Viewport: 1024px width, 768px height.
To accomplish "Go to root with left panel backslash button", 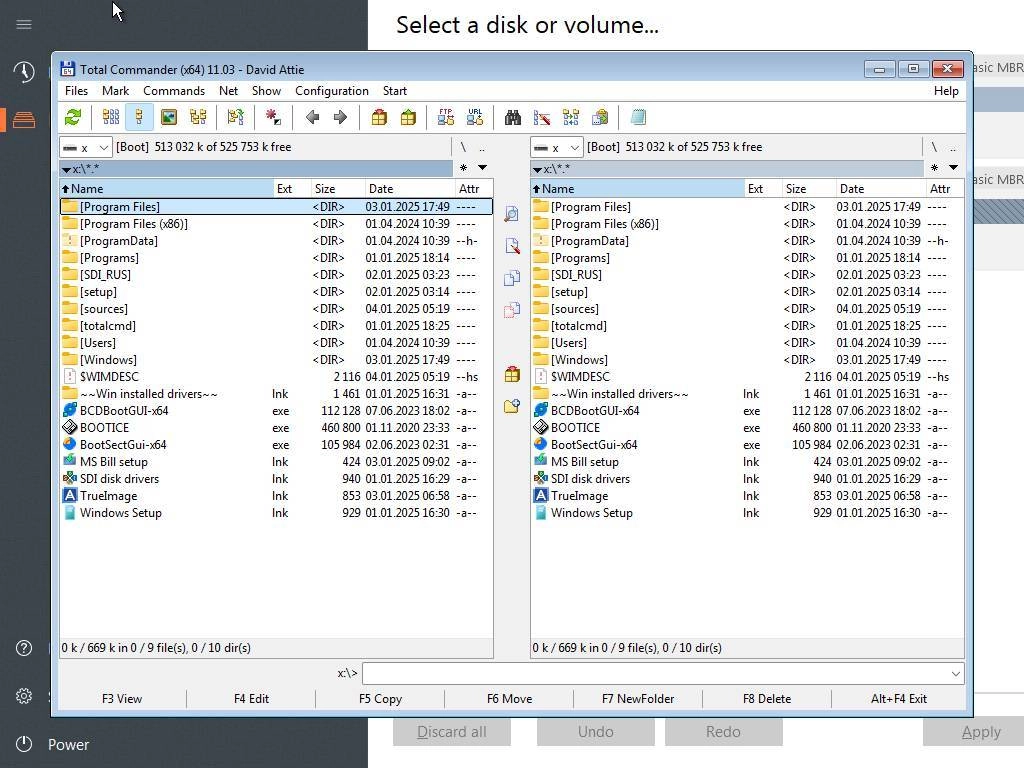I will pos(463,148).
